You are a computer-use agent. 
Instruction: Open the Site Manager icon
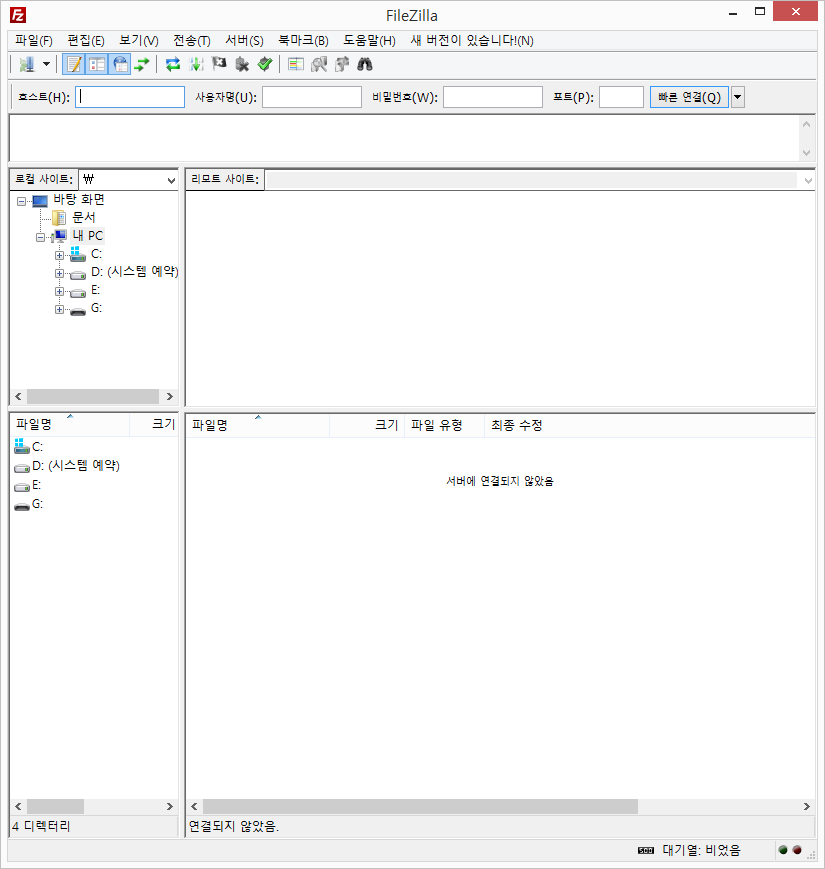(27, 65)
